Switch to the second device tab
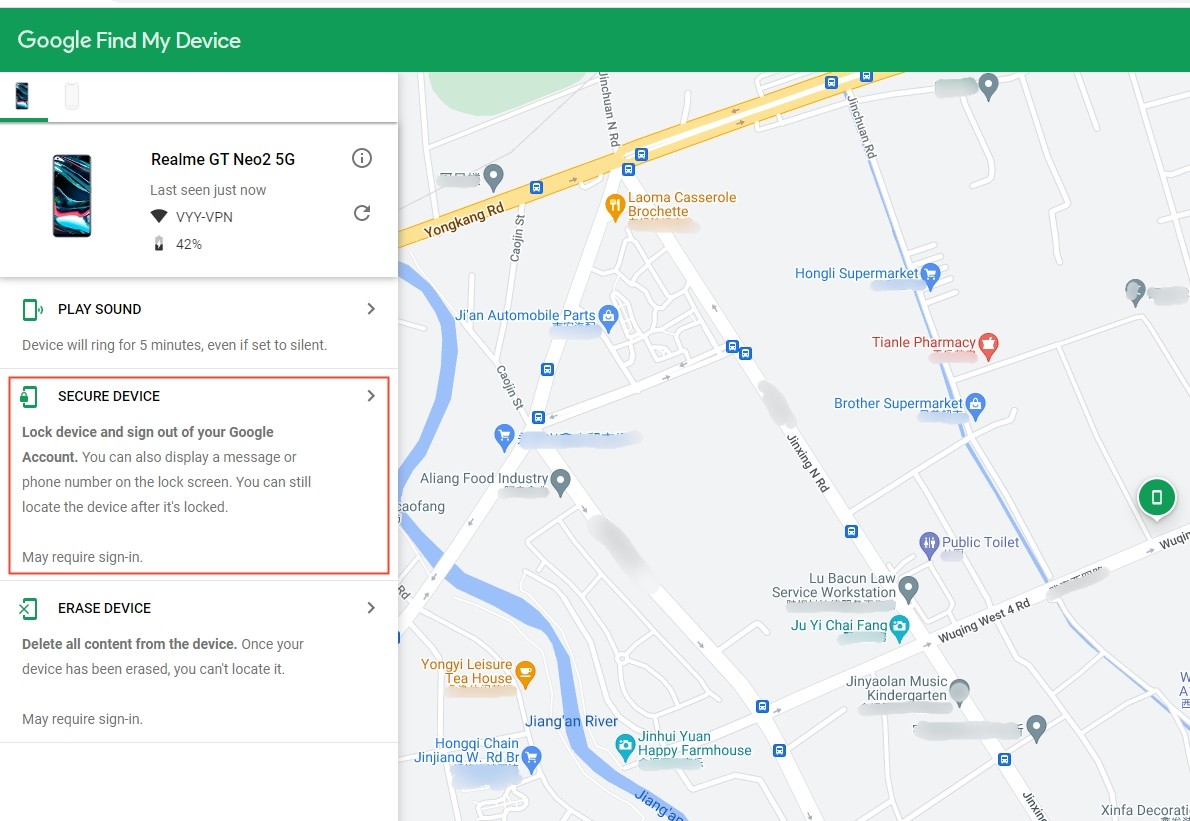Viewport: 1190px width, 821px height. tap(72, 96)
